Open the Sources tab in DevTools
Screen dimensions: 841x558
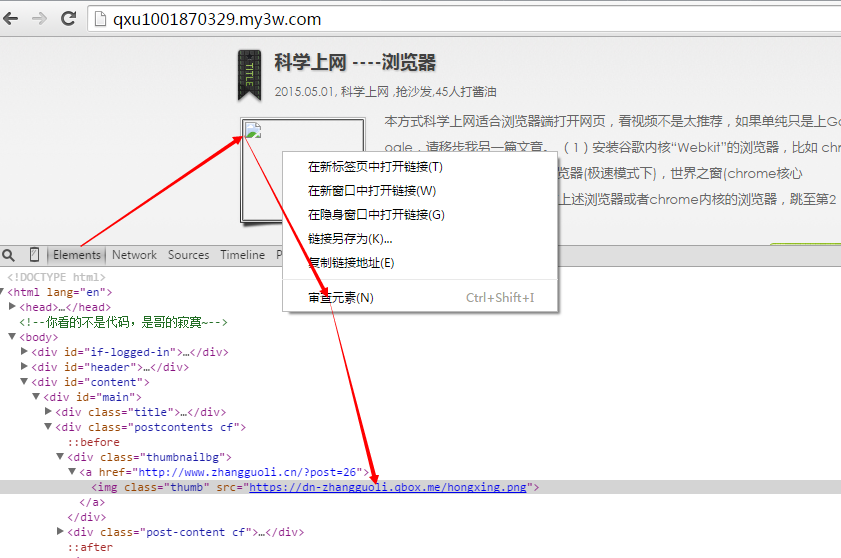point(188,255)
